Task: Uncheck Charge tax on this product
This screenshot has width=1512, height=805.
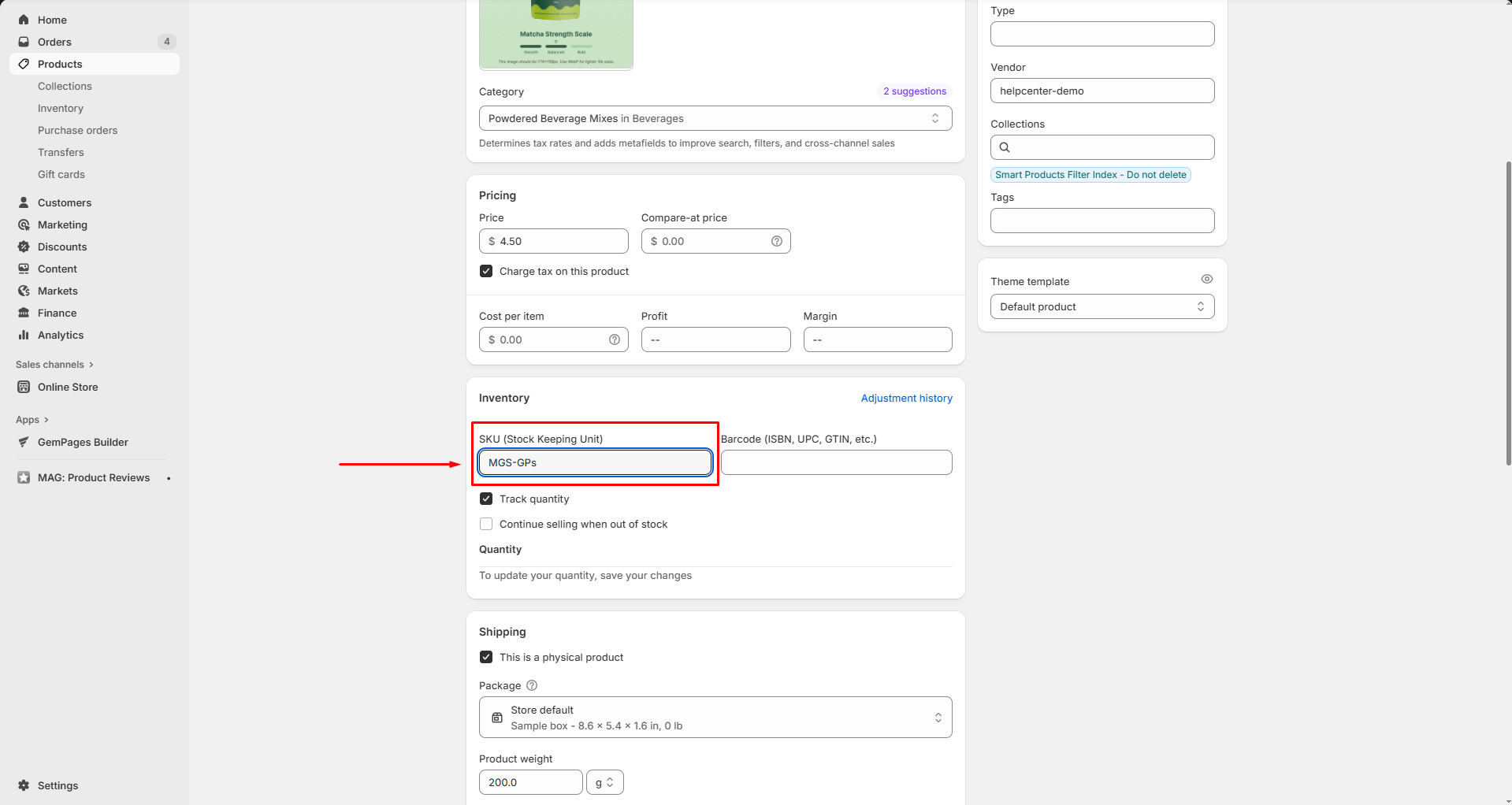Action: click(486, 271)
